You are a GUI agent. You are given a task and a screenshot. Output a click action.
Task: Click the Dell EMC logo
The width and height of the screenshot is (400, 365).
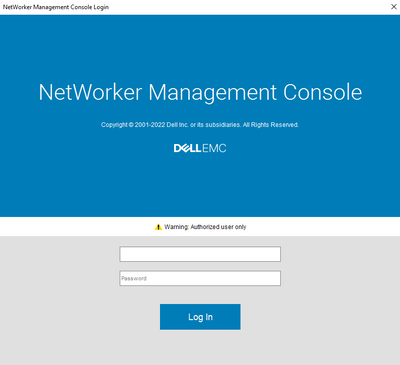pyautogui.click(x=200, y=148)
